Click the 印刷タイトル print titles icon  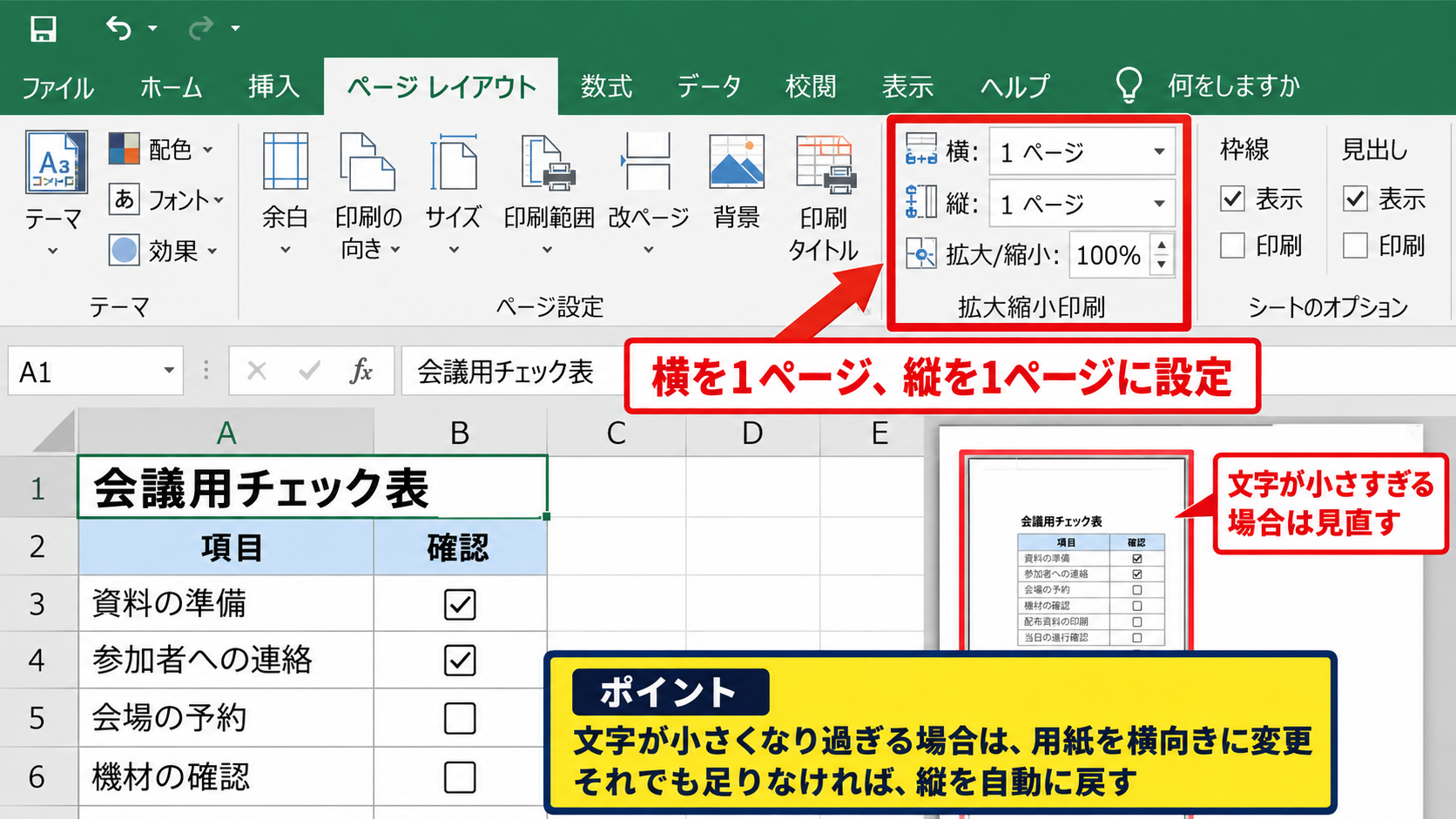(826, 164)
